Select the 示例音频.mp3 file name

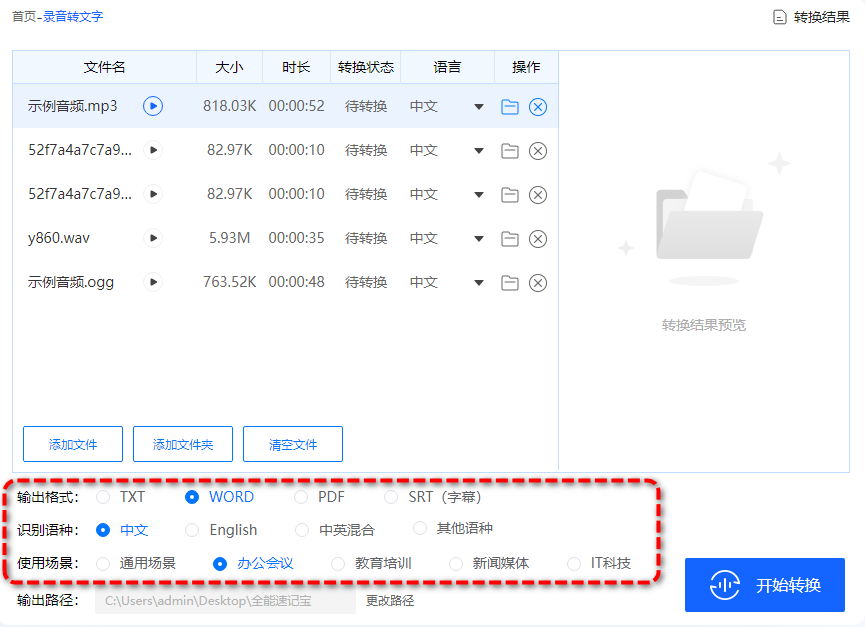click(73, 106)
